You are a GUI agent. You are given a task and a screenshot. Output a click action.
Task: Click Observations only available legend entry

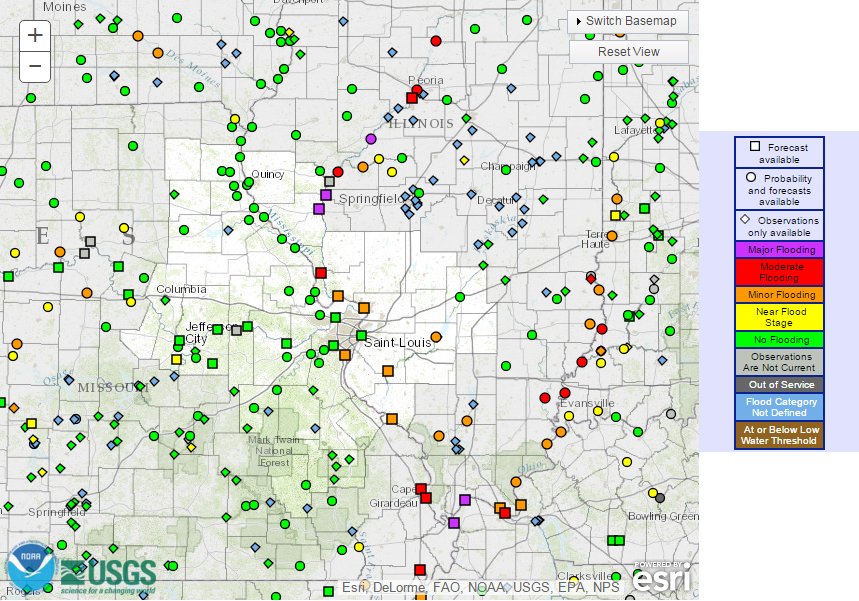(x=779, y=226)
